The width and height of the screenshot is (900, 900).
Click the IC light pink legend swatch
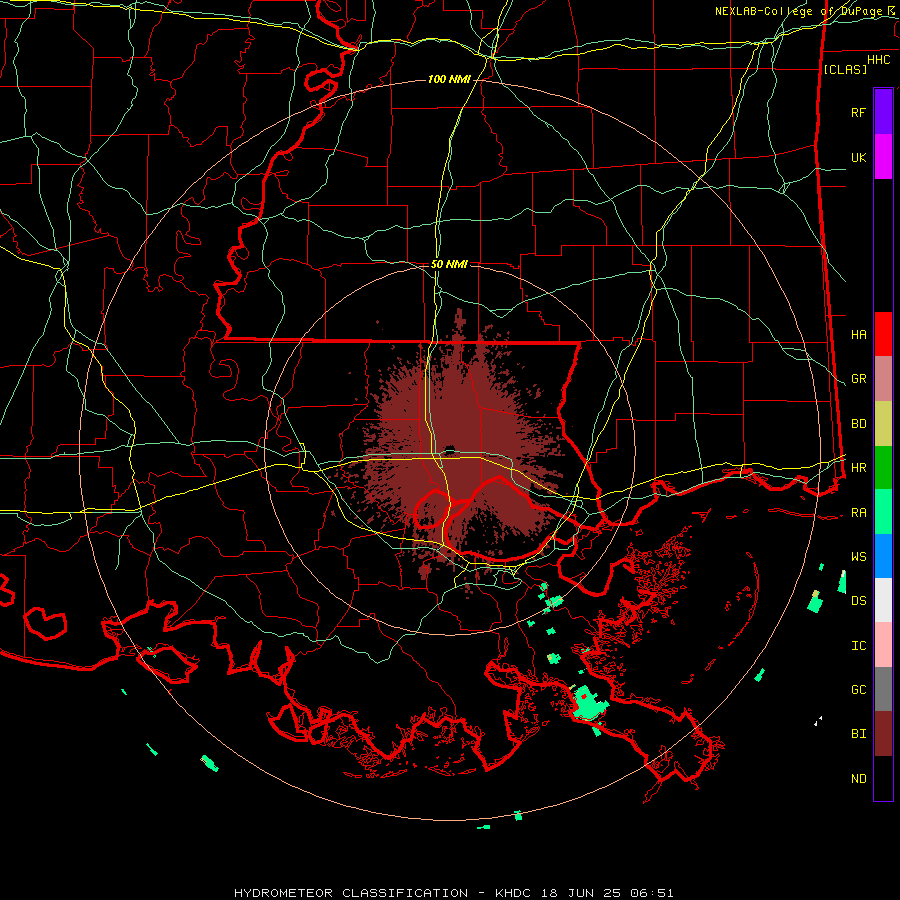883,645
